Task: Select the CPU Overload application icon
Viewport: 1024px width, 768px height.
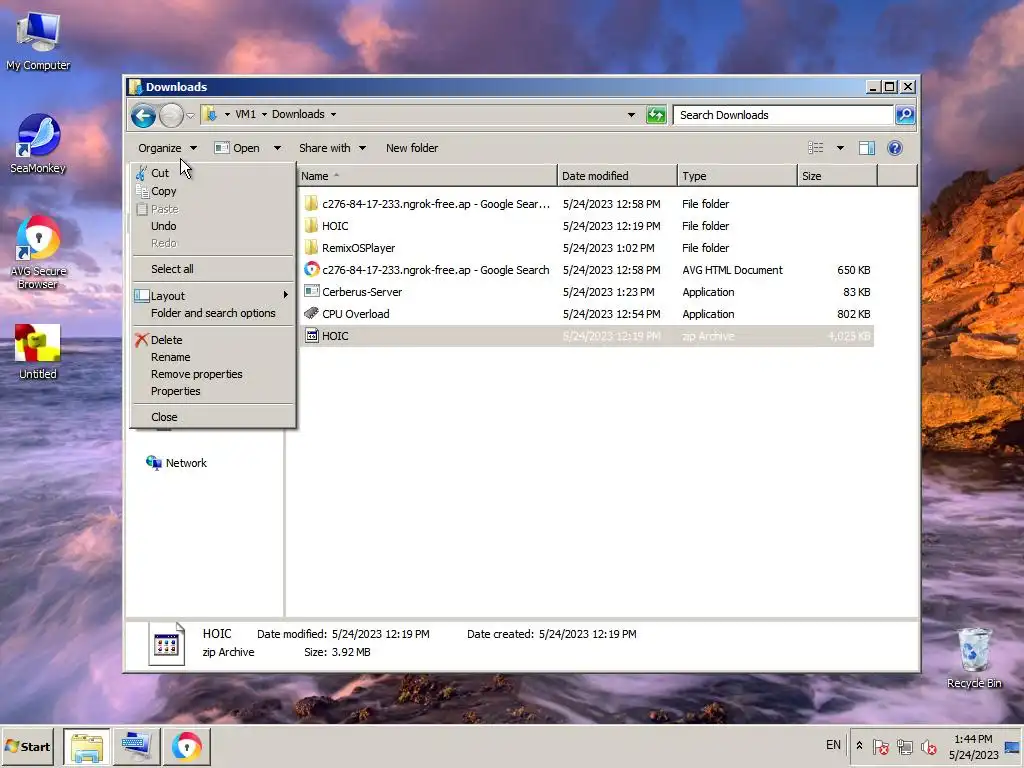Action: (x=312, y=314)
